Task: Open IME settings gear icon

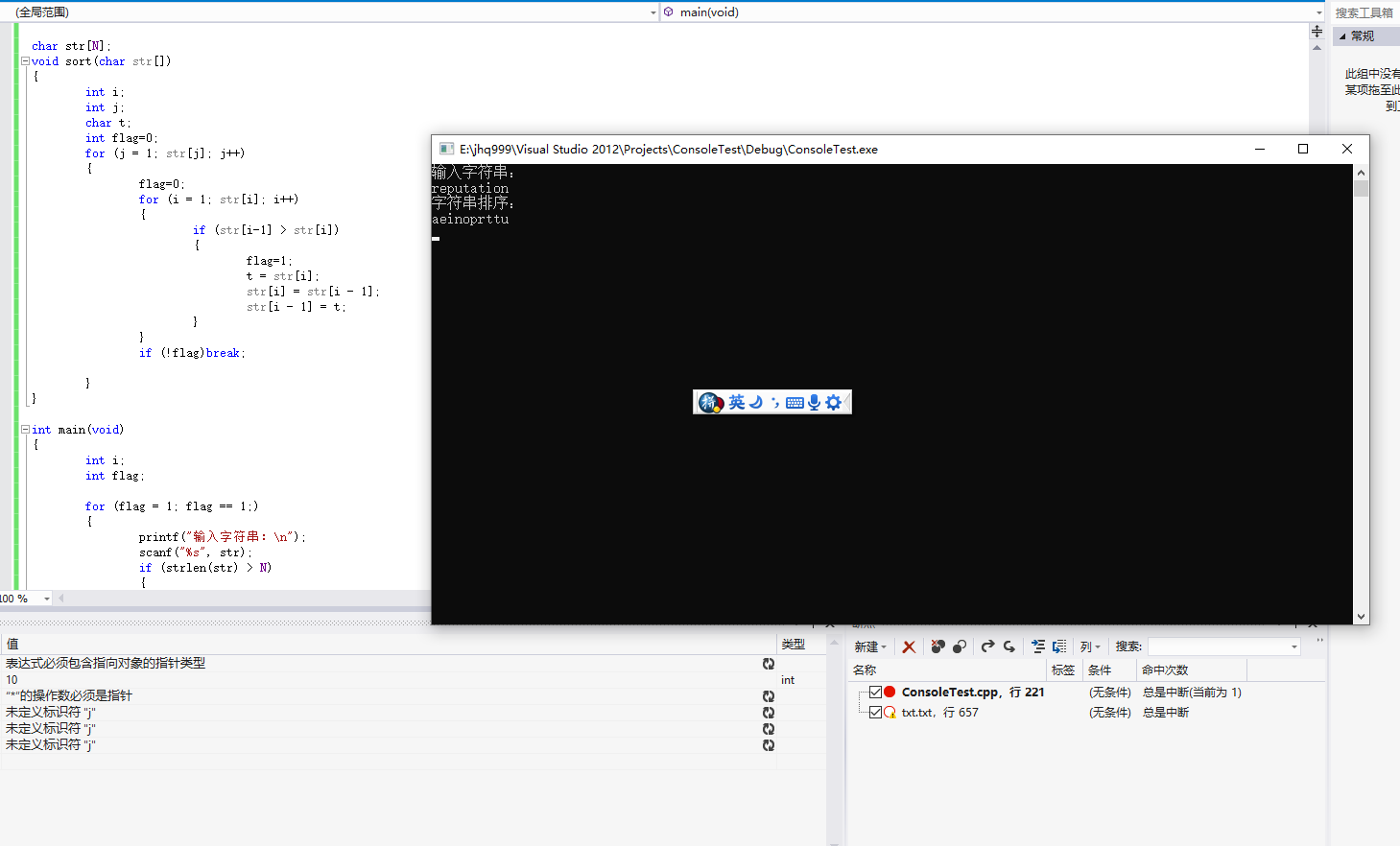Action: coord(833,402)
